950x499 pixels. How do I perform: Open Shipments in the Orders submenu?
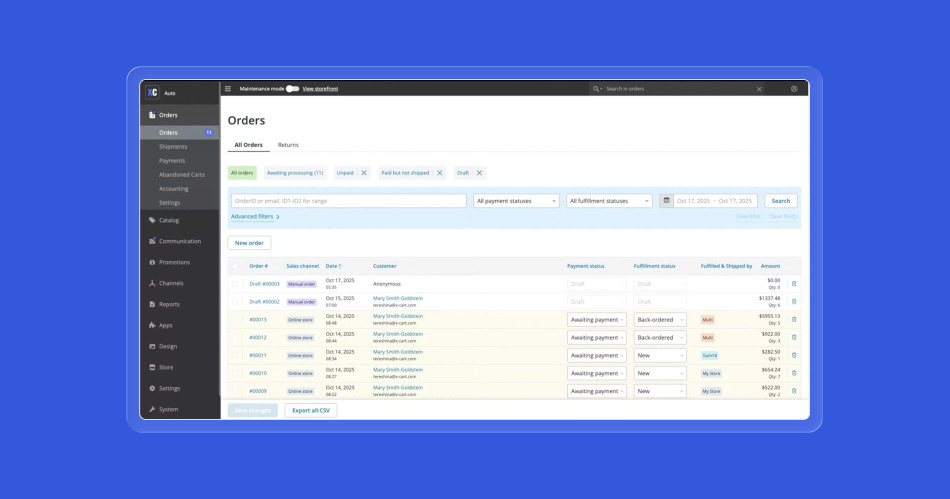173,147
